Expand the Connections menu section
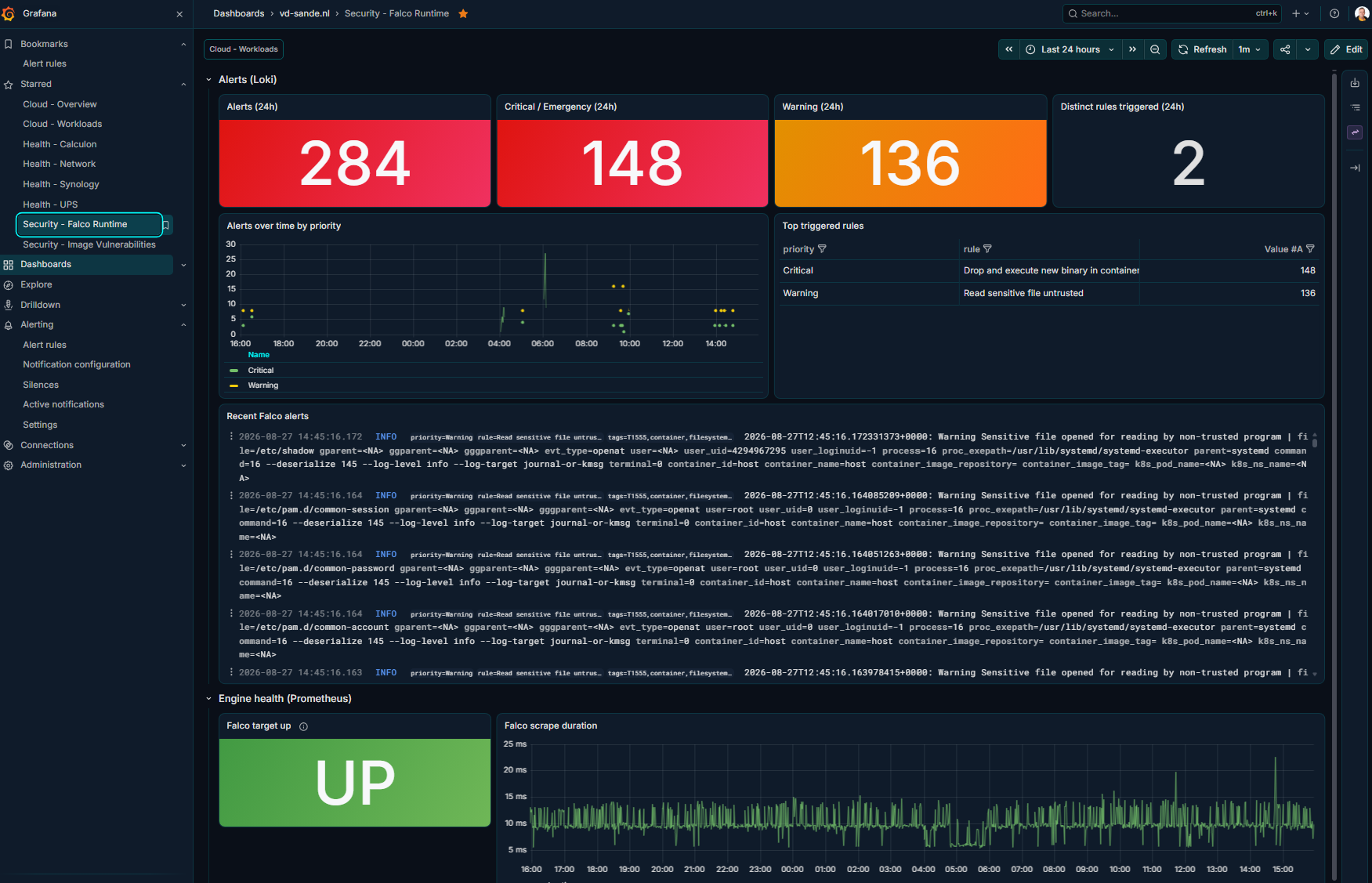Viewport: 1372px width, 883px height. tap(183, 445)
